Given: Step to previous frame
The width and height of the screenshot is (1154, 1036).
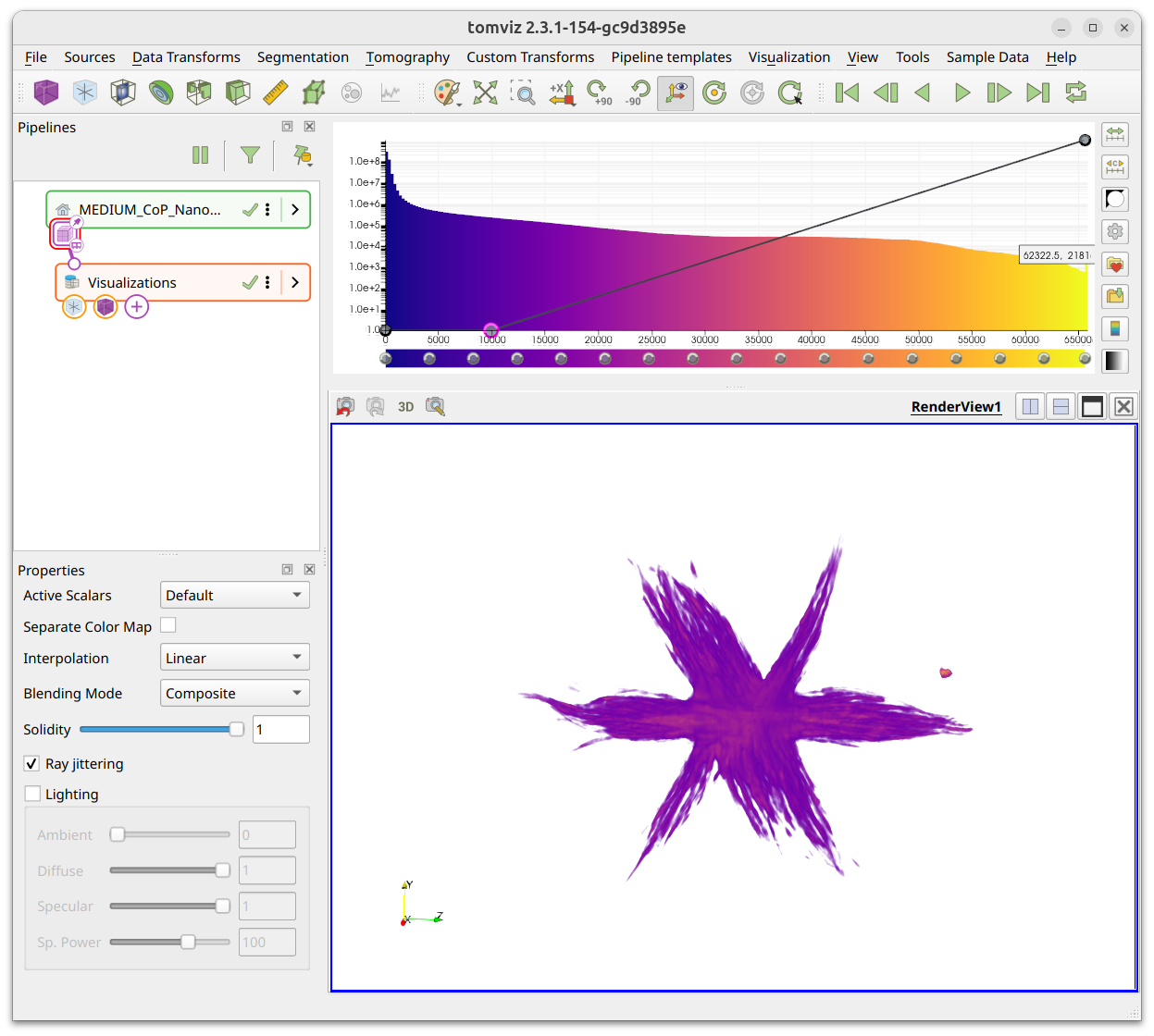Looking at the screenshot, I should coord(886,92).
